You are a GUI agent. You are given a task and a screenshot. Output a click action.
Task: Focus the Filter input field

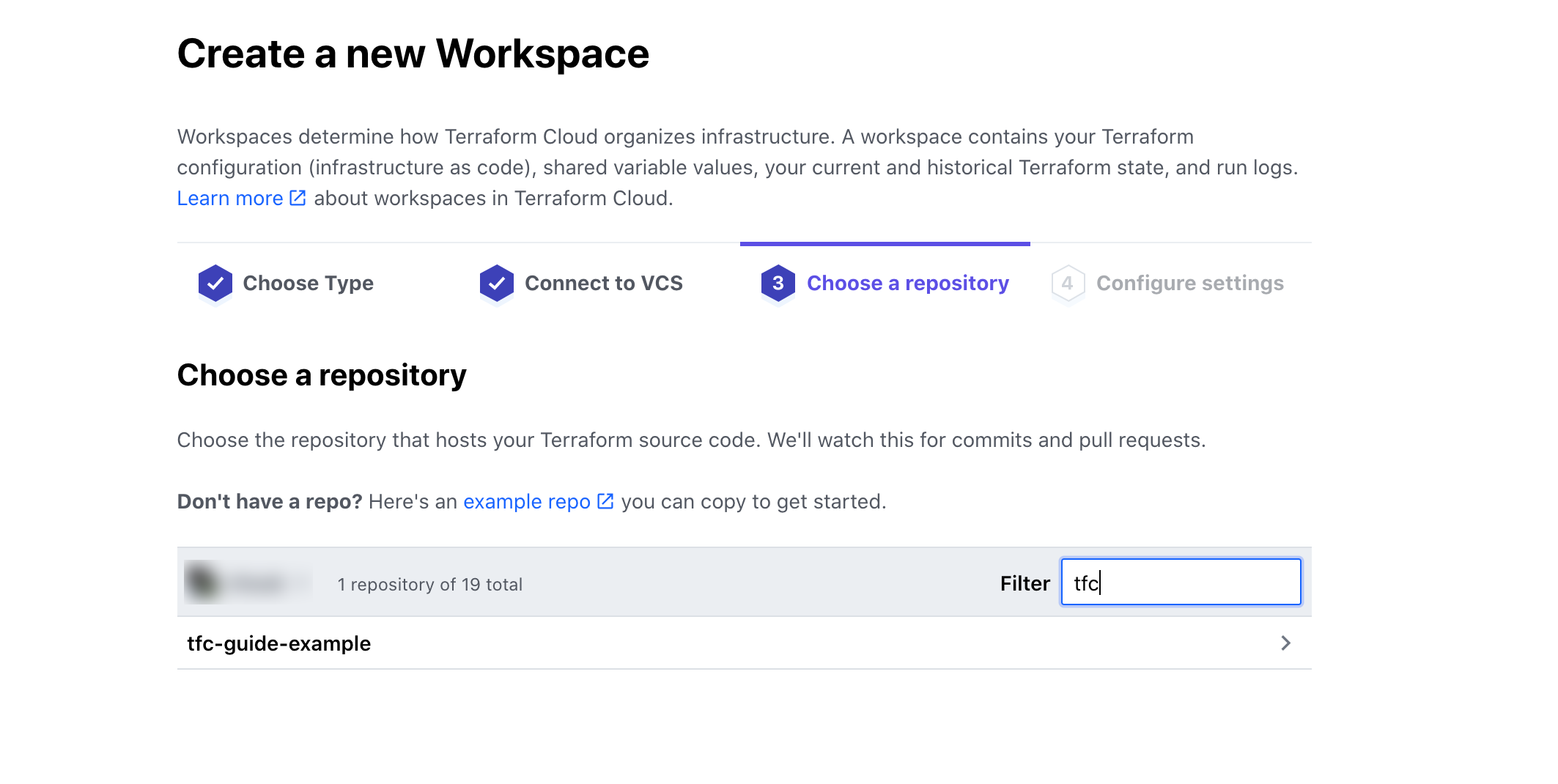1181,583
